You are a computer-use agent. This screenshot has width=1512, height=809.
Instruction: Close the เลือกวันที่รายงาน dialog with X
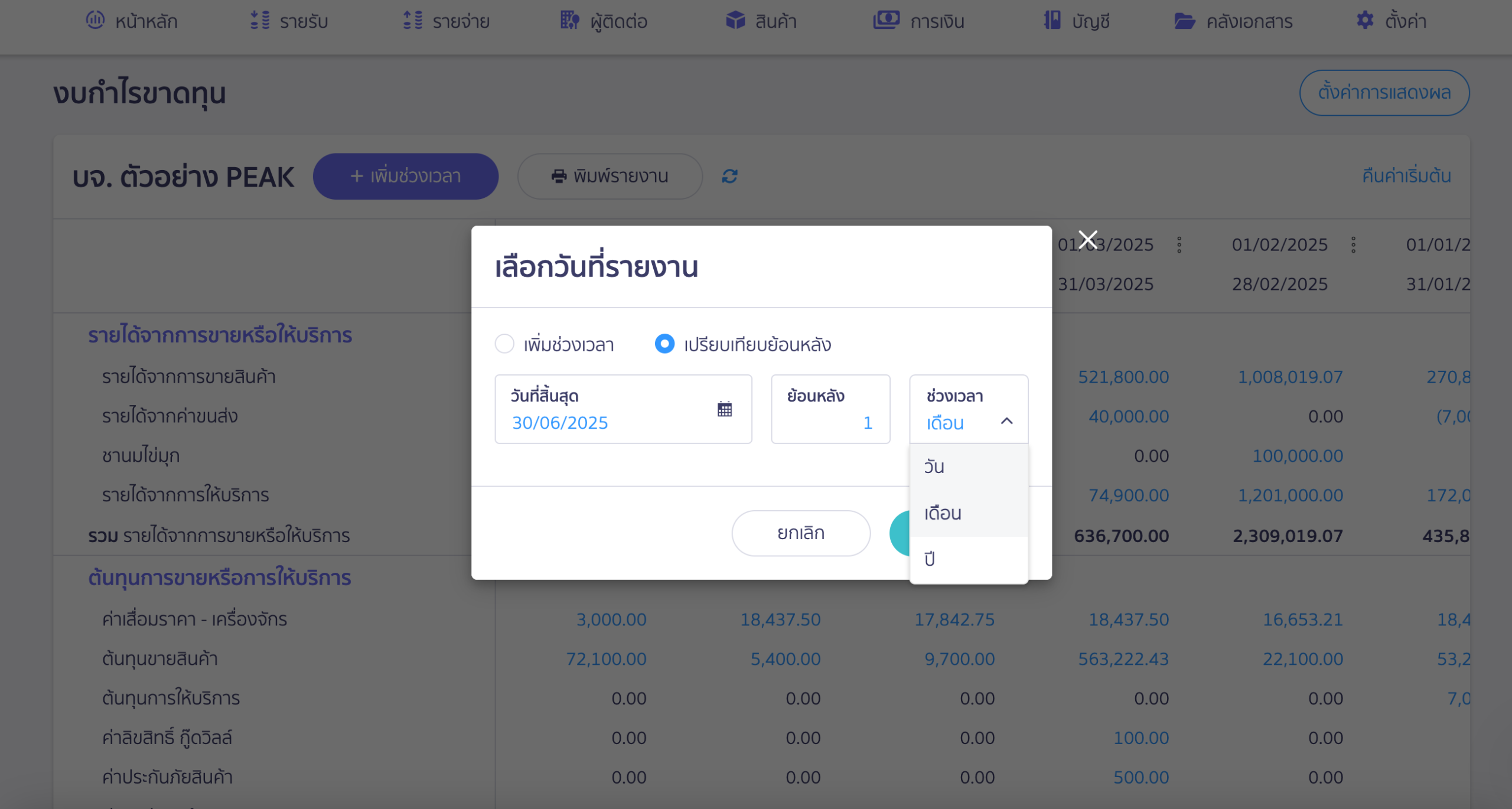click(x=1088, y=240)
